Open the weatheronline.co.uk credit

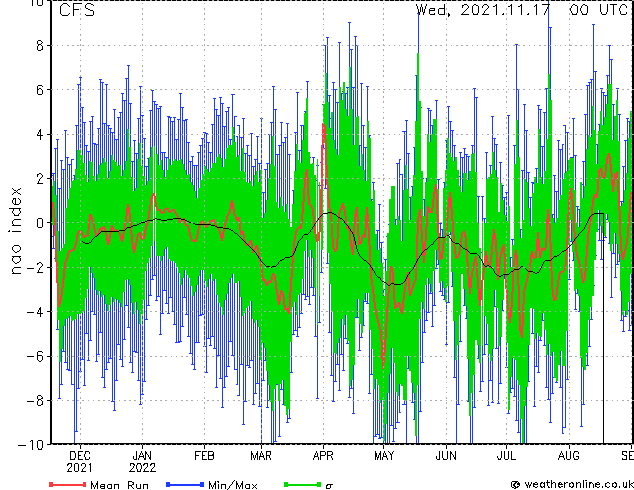[x=572, y=484]
